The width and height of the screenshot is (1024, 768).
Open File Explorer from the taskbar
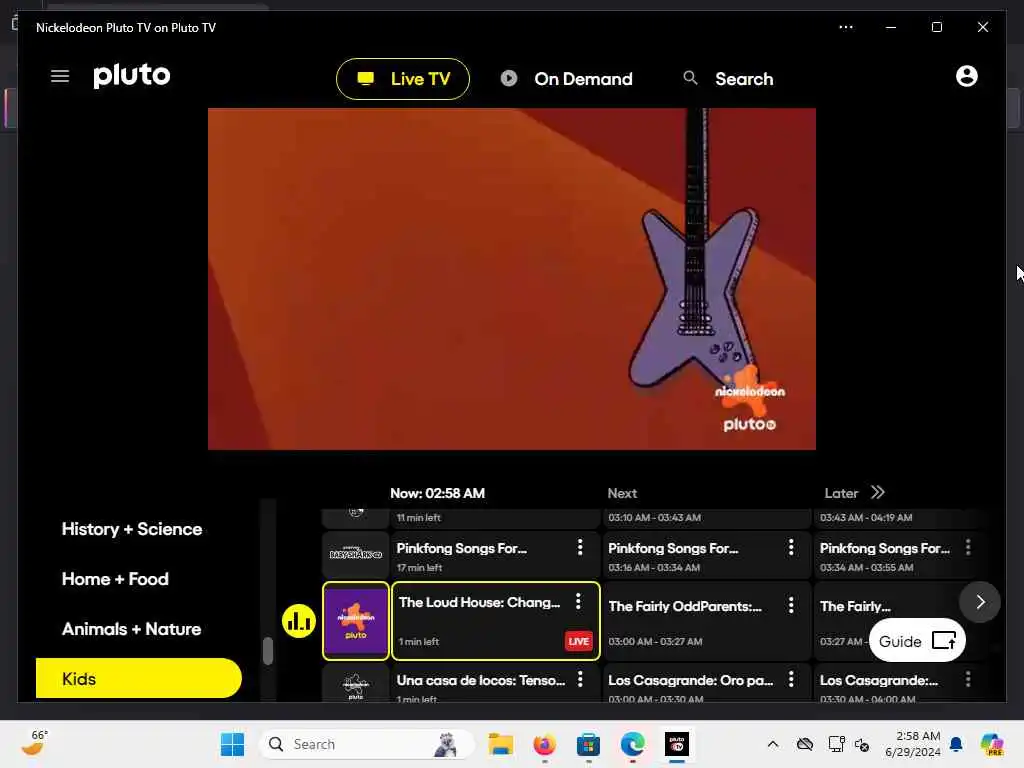point(501,744)
